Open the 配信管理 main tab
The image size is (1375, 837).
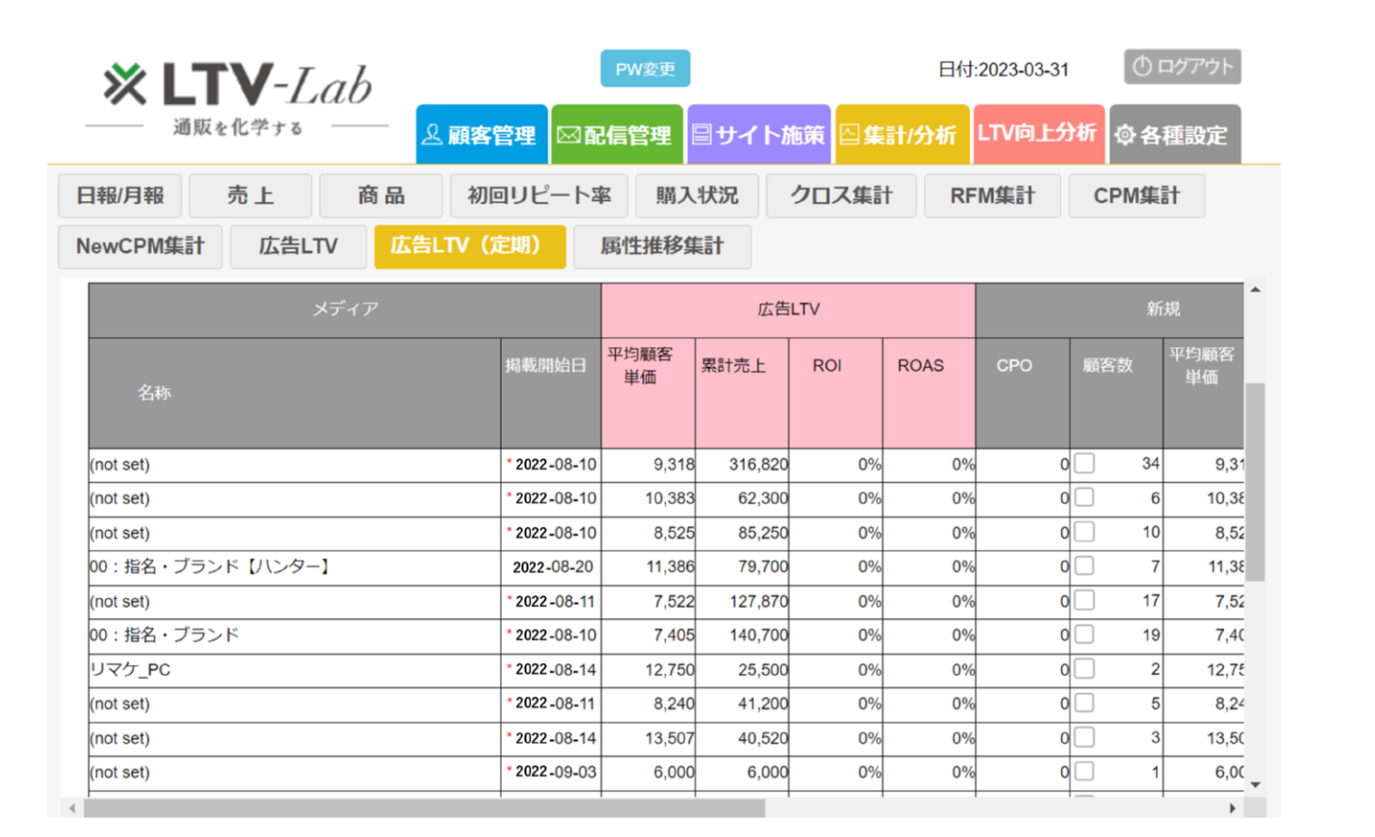[616, 134]
